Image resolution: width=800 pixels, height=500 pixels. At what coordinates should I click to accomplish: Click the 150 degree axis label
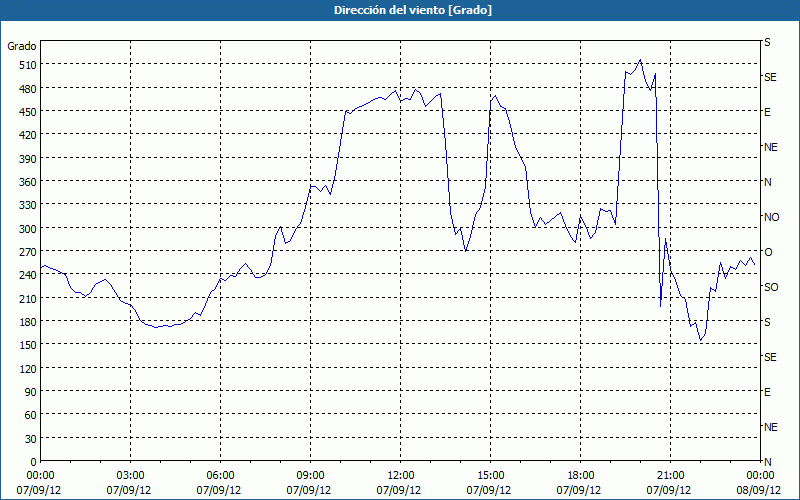(28, 345)
